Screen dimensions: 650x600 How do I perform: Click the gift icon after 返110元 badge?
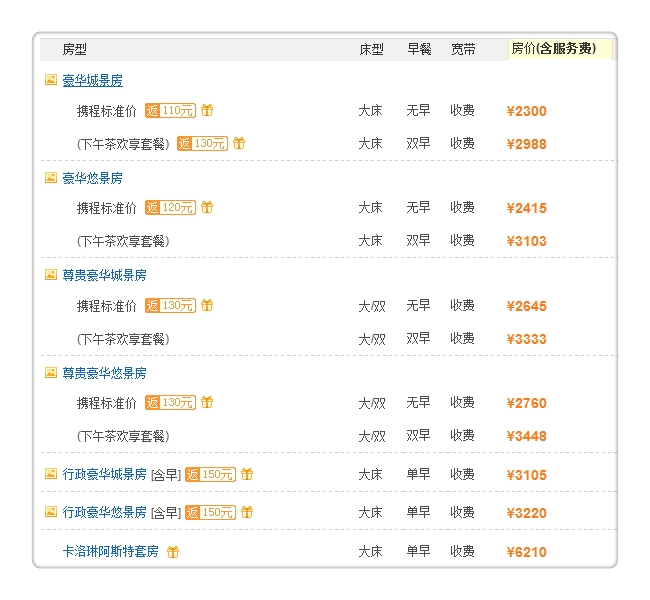pos(207,110)
